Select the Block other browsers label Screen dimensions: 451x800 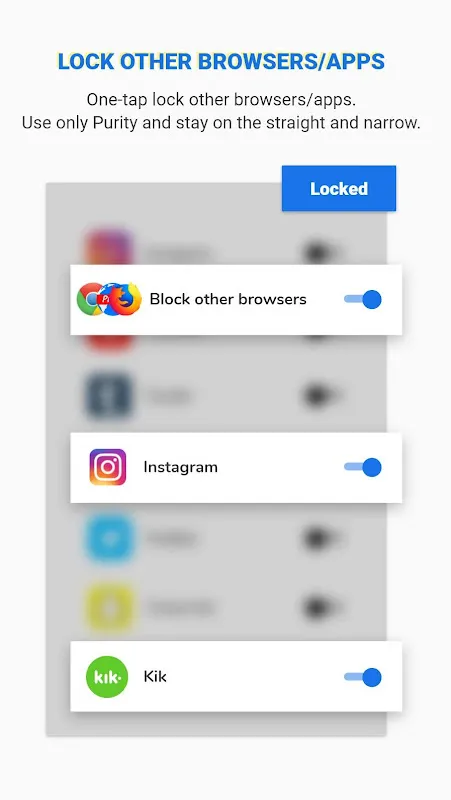228,299
